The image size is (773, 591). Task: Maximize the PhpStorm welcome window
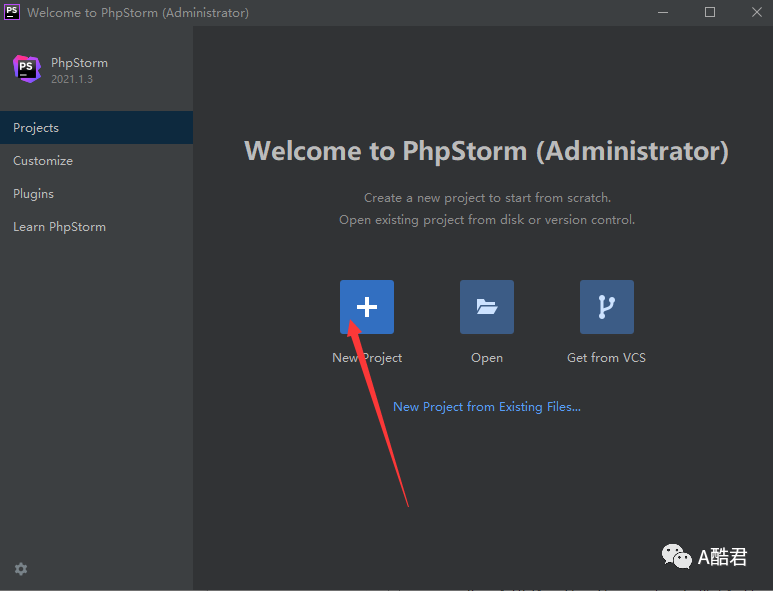coord(710,12)
